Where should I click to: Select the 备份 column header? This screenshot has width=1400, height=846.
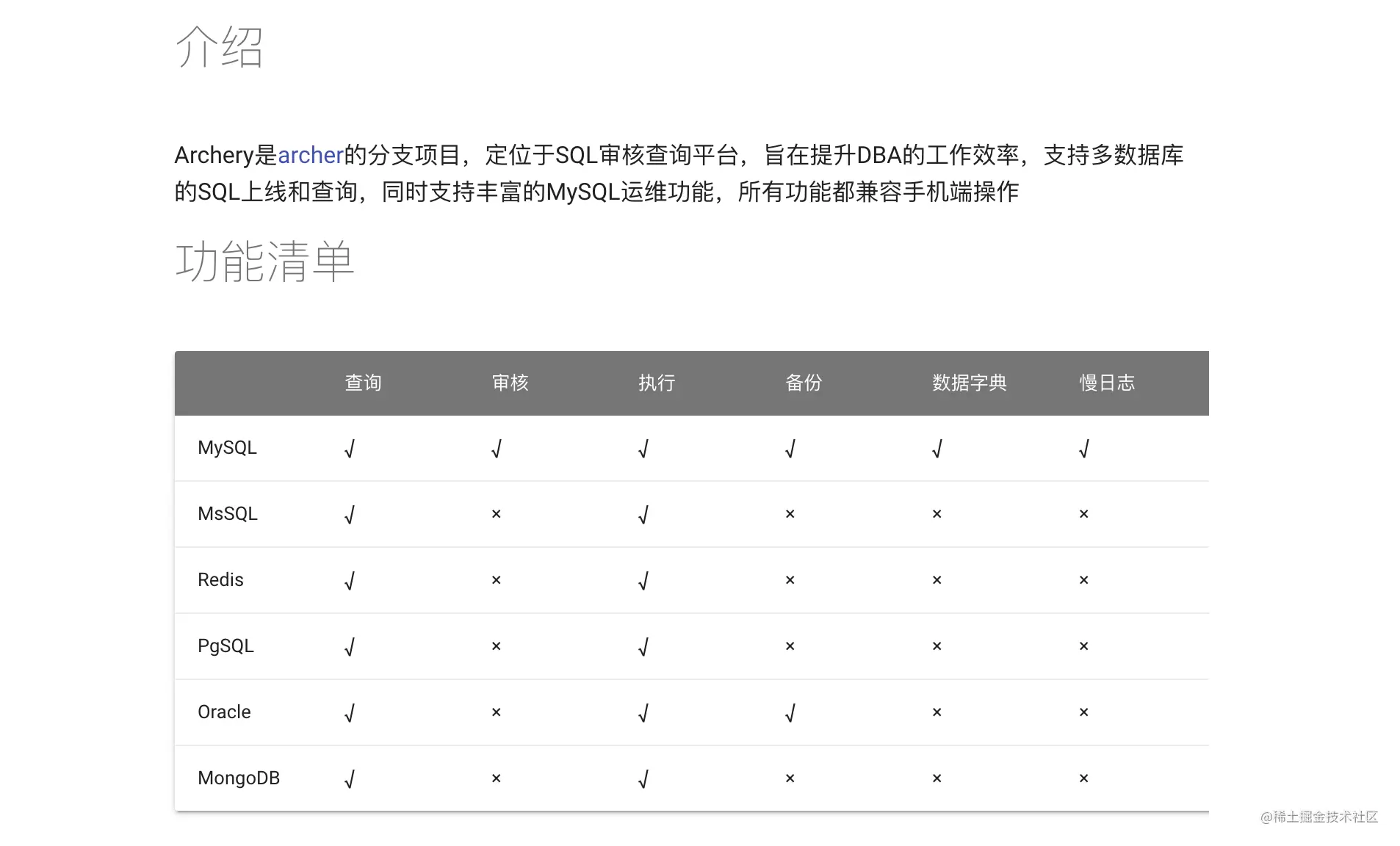(804, 383)
